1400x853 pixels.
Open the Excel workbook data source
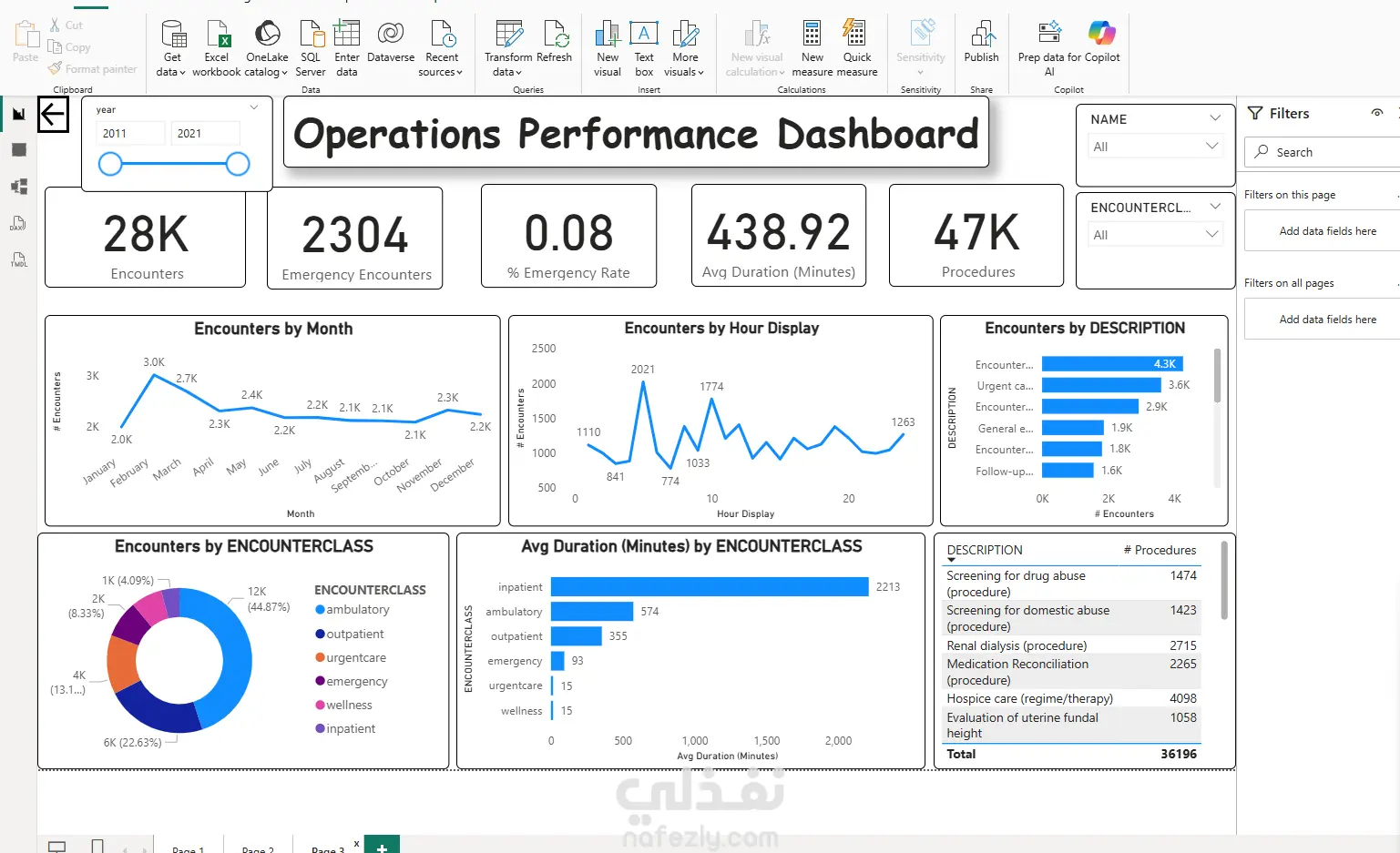pyautogui.click(x=217, y=48)
